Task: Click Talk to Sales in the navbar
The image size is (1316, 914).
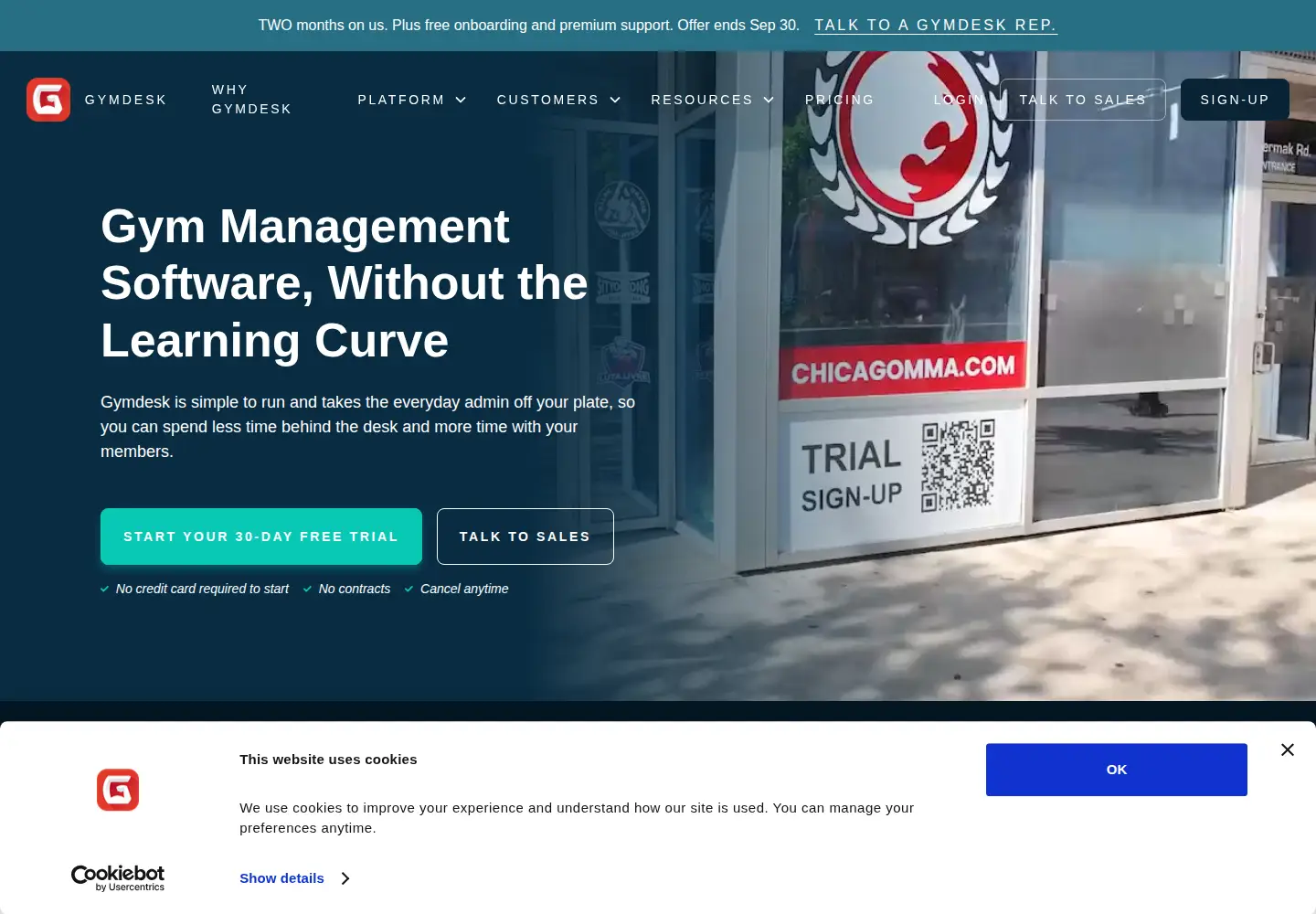Action: pyautogui.click(x=1083, y=100)
